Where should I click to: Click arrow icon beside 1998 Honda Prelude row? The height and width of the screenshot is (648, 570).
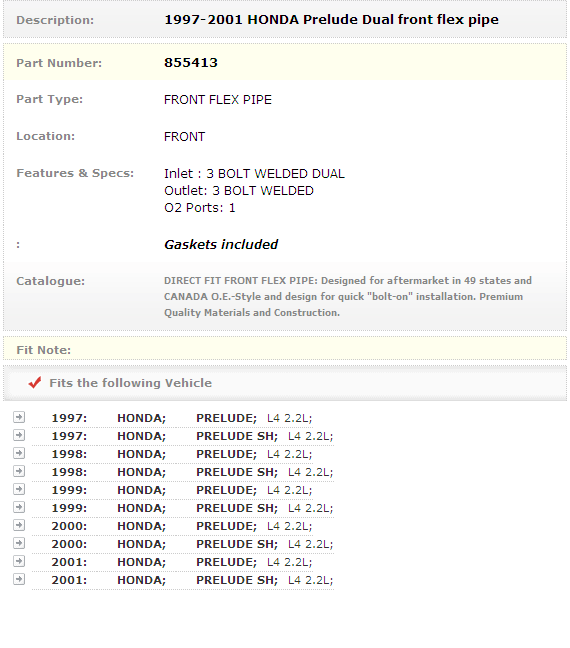coord(19,453)
